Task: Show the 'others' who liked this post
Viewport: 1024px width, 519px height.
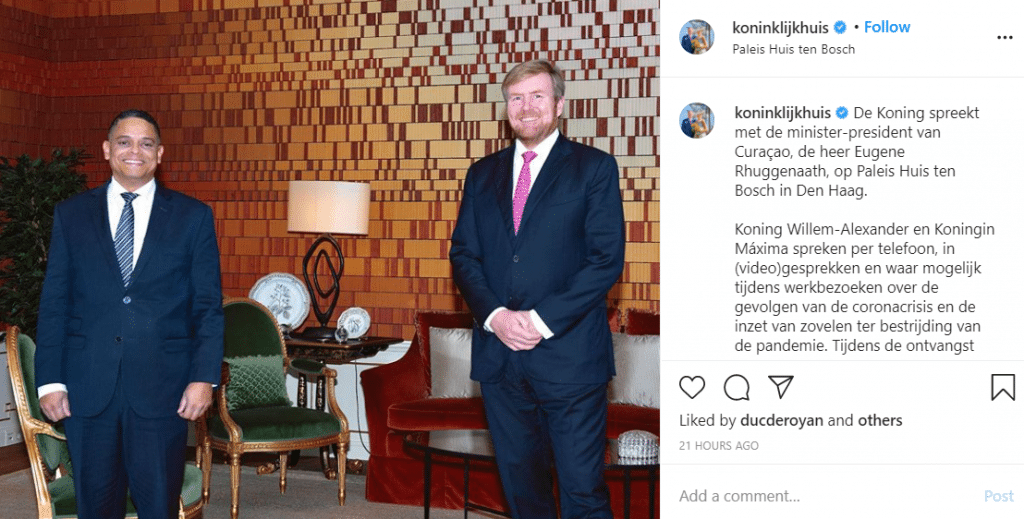Action: [880, 420]
